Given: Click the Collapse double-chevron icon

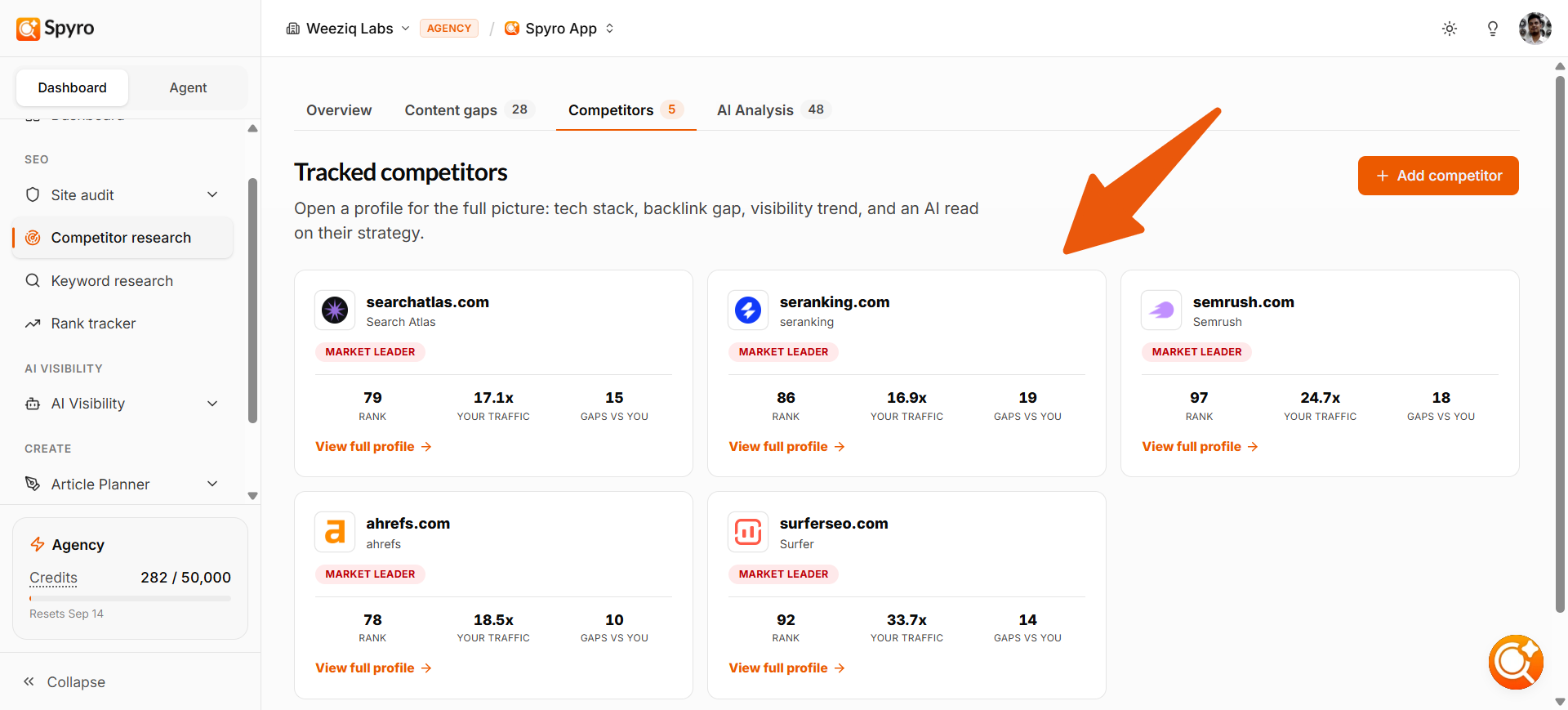Looking at the screenshot, I should pyautogui.click(x=29, y=681).
